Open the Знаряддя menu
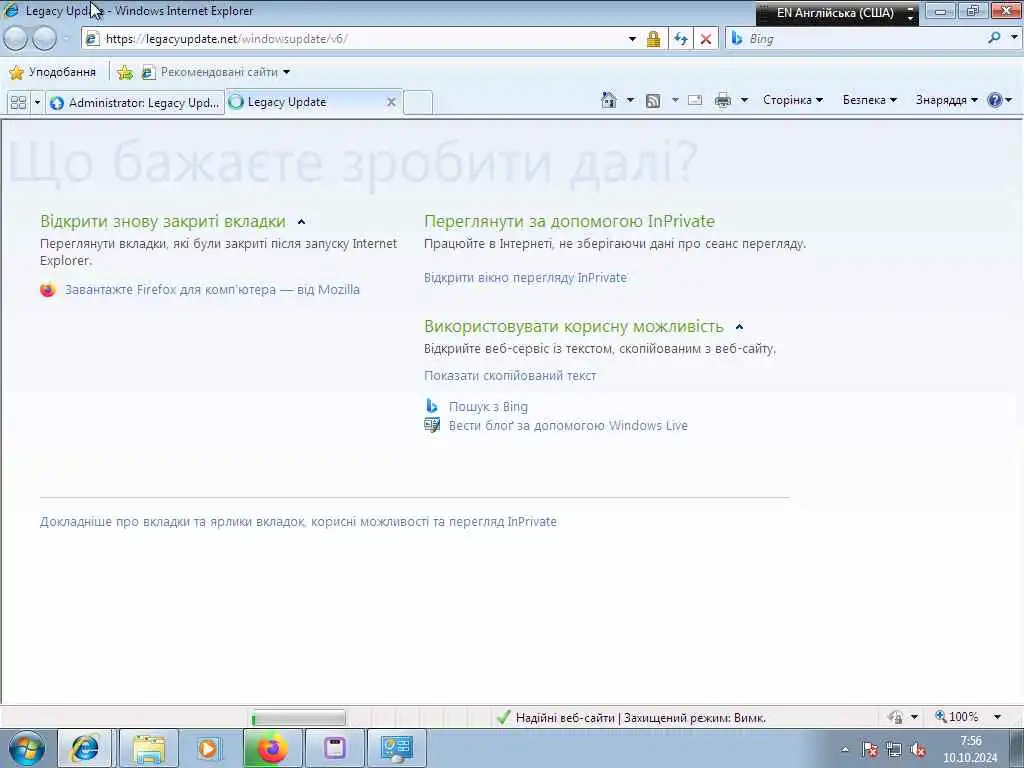The width and height of the screenshot is (1024, 768). coord(946,100)
